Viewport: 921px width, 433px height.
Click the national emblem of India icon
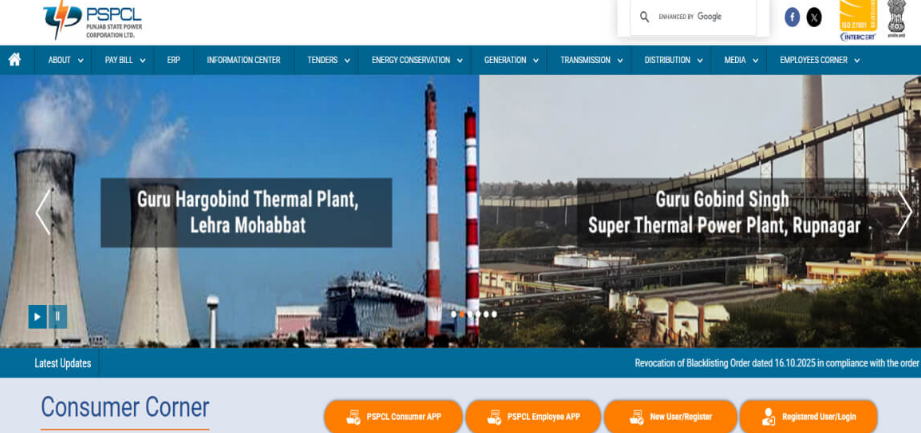(896, 19)
